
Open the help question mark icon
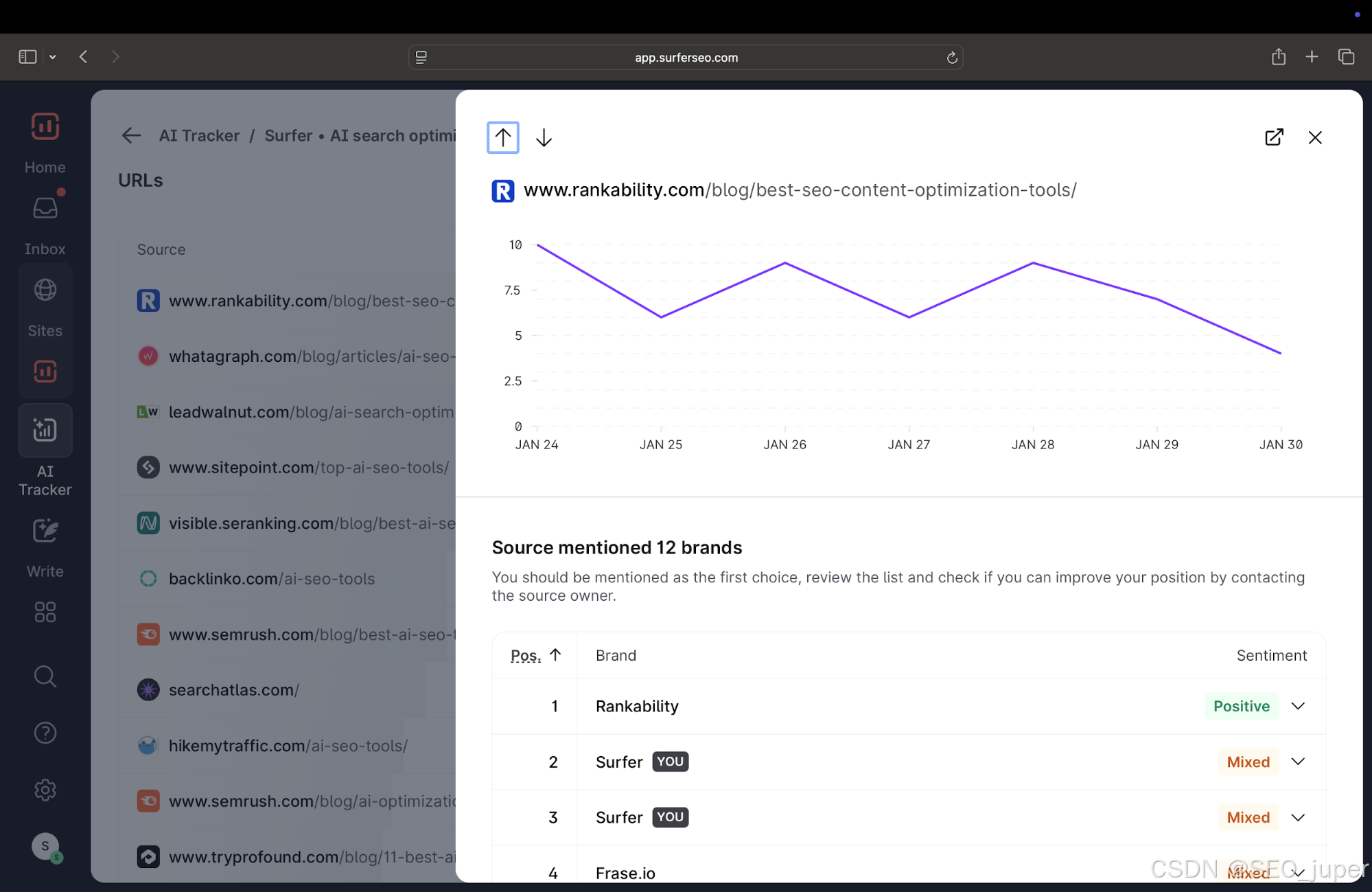click(x=45, y=733)
